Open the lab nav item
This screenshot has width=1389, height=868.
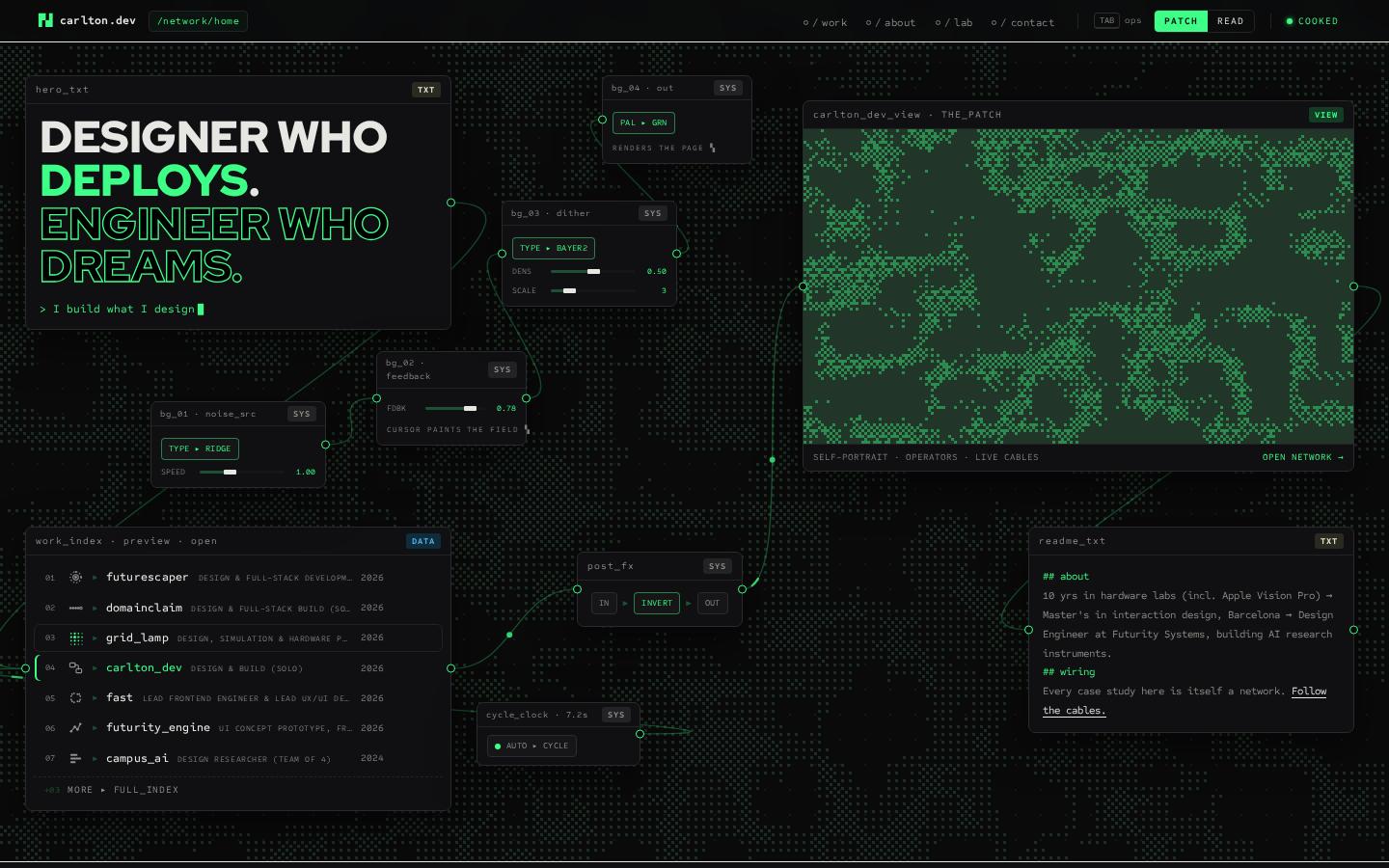point(954,22)
